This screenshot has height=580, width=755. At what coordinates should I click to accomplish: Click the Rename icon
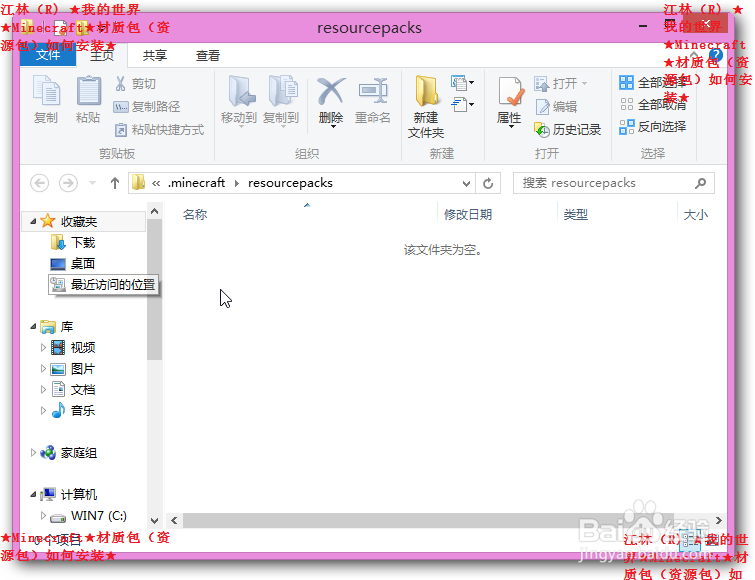373,90
